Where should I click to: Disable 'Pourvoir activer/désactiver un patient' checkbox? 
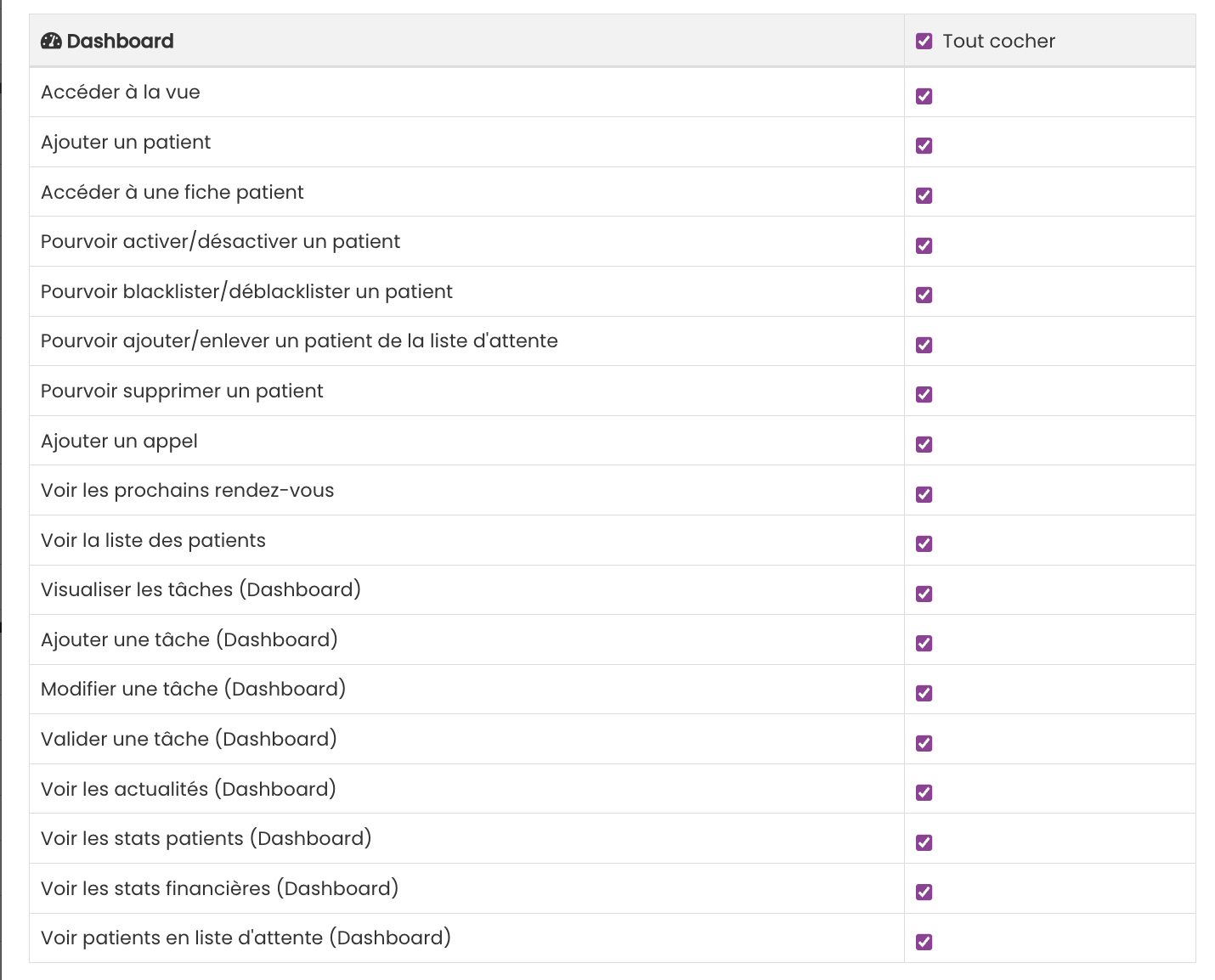click(x=924, y=245)
